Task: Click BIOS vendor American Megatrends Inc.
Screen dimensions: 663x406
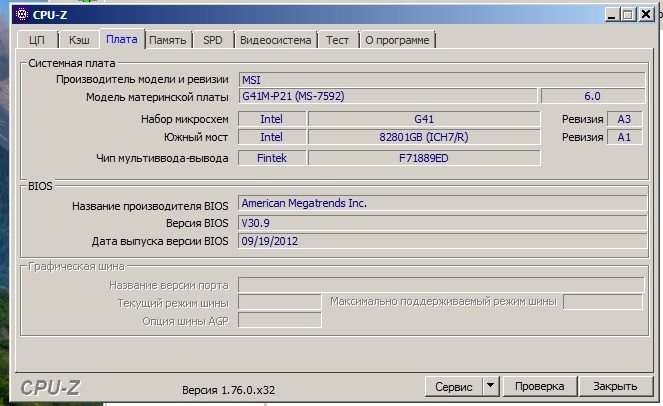Action: [x=442, y=203]
